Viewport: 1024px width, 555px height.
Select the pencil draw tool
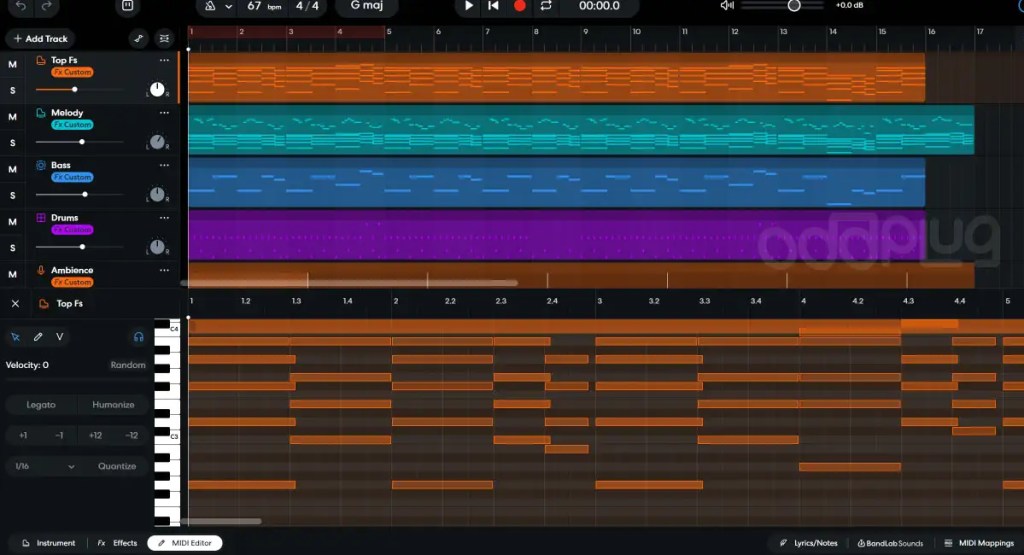38,337
